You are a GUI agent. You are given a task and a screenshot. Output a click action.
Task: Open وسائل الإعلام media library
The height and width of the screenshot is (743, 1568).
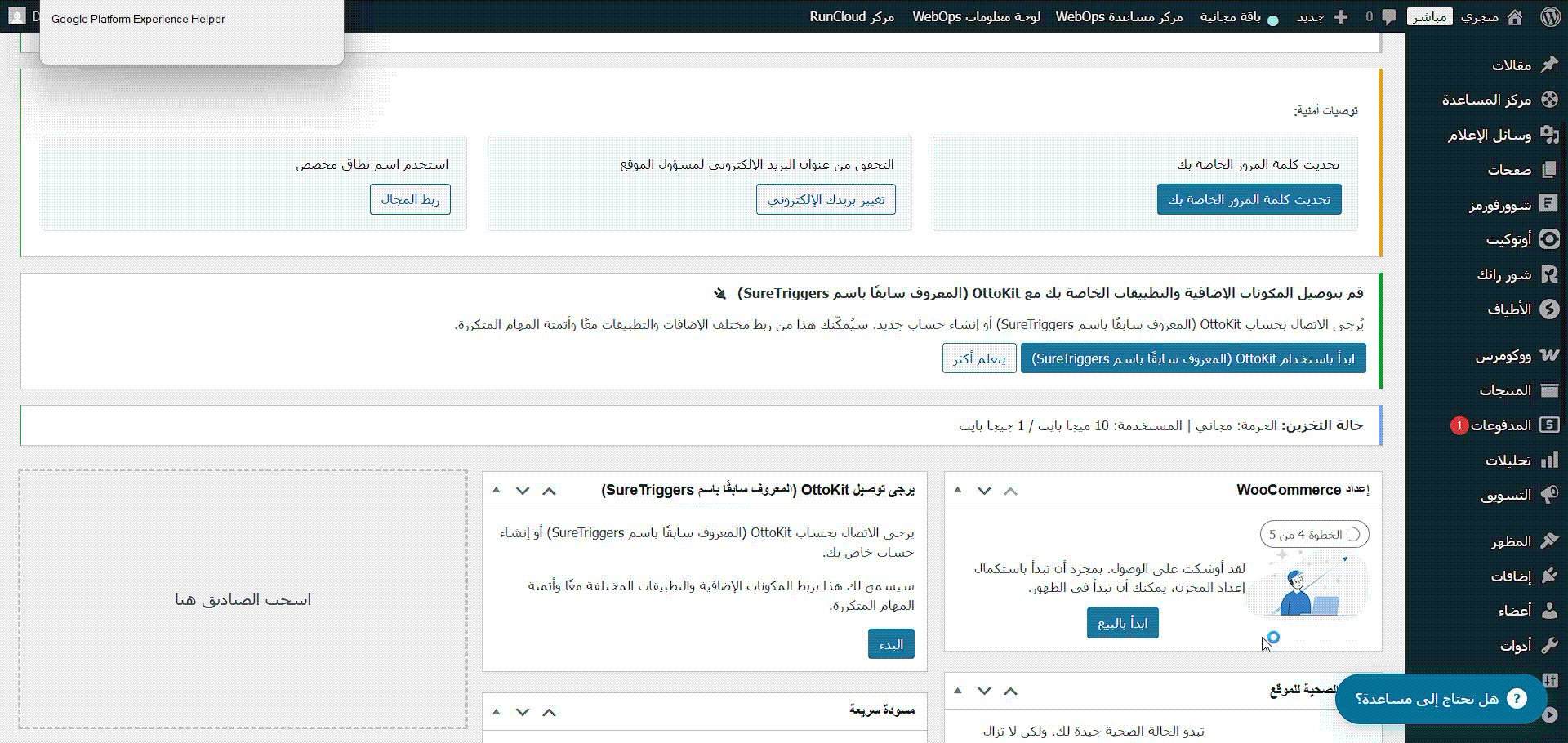(x=1490, y=135)
